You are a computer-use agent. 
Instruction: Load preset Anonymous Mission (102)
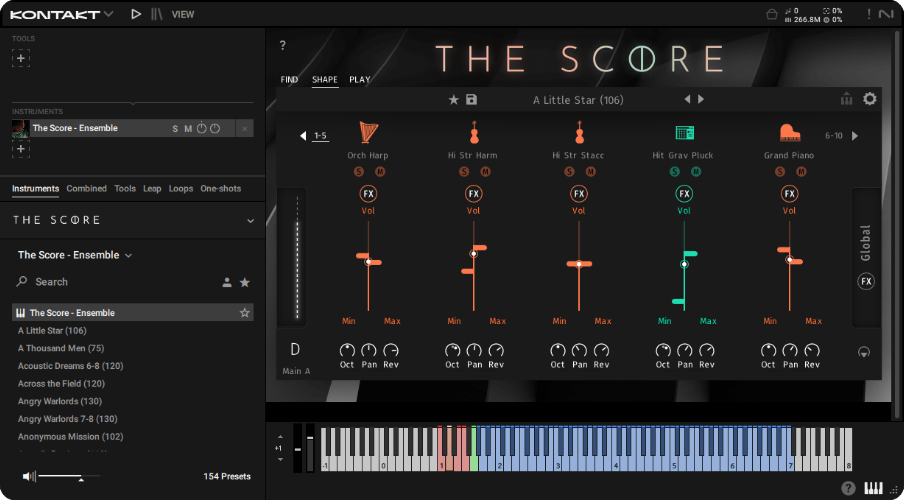pos(70,437)
